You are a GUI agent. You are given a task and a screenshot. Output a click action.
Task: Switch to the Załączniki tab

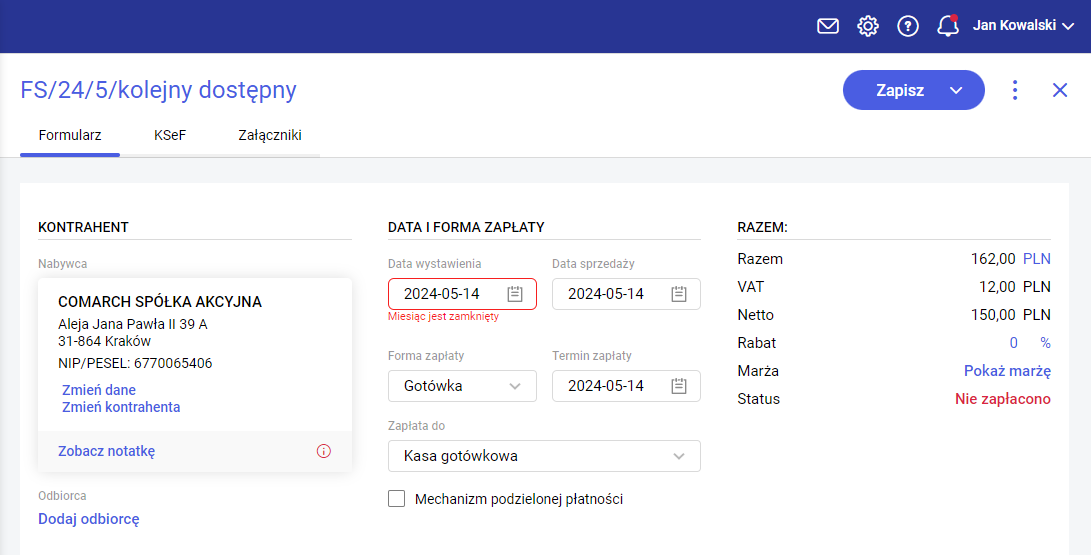[x=269, y=135]
